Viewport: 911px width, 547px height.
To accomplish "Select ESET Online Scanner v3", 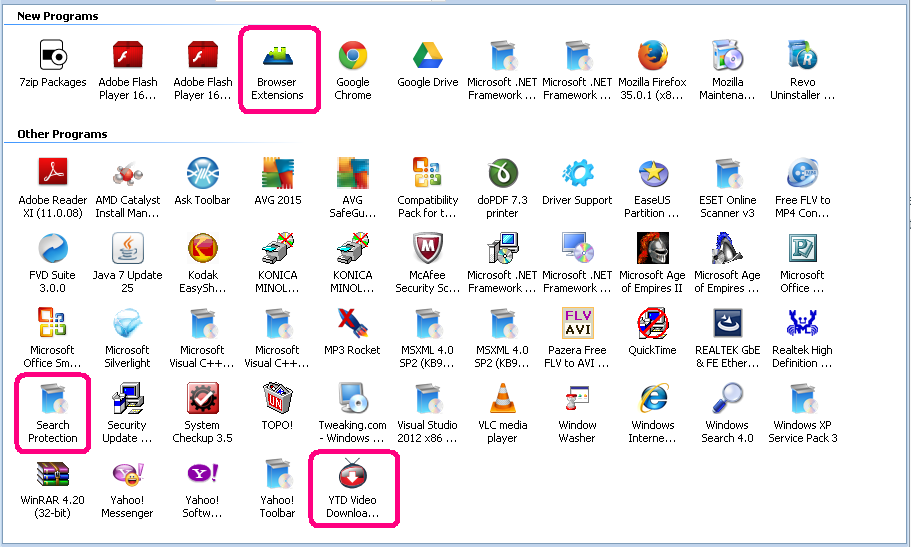I will click(x=727, y=173).
